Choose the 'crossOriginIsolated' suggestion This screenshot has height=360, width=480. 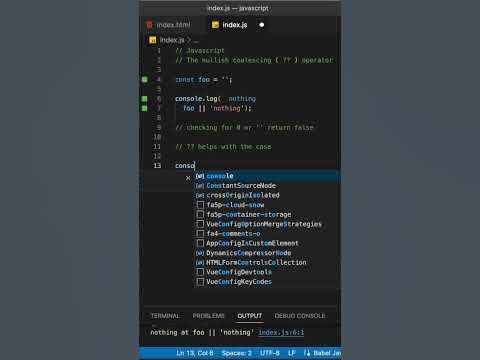(267, 195)
